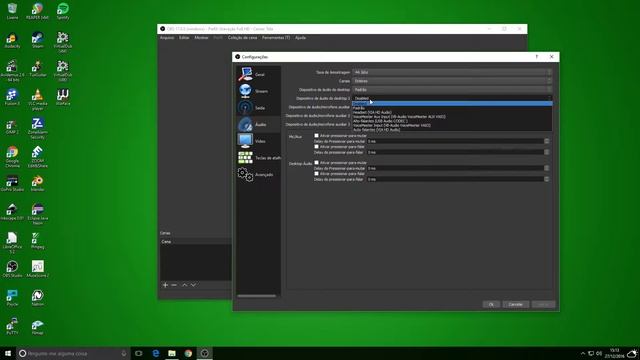This screenshot has width=640, height=360.
Task: Click the Windows Start button
Action: pyautogui.click(x=8, y=353)
